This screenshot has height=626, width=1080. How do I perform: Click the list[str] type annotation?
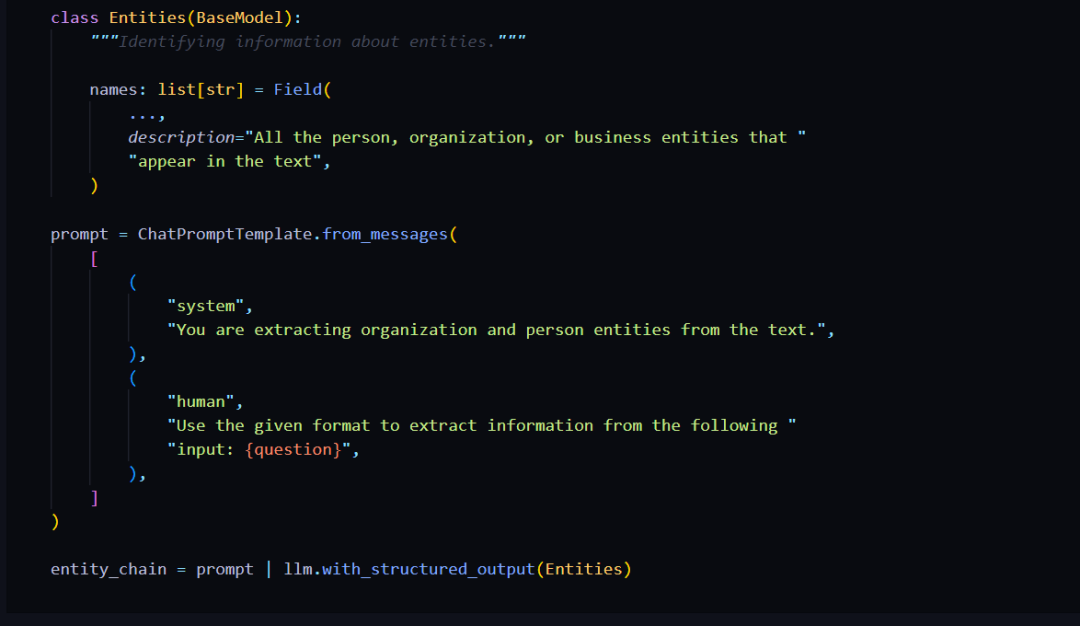[200, 89]
